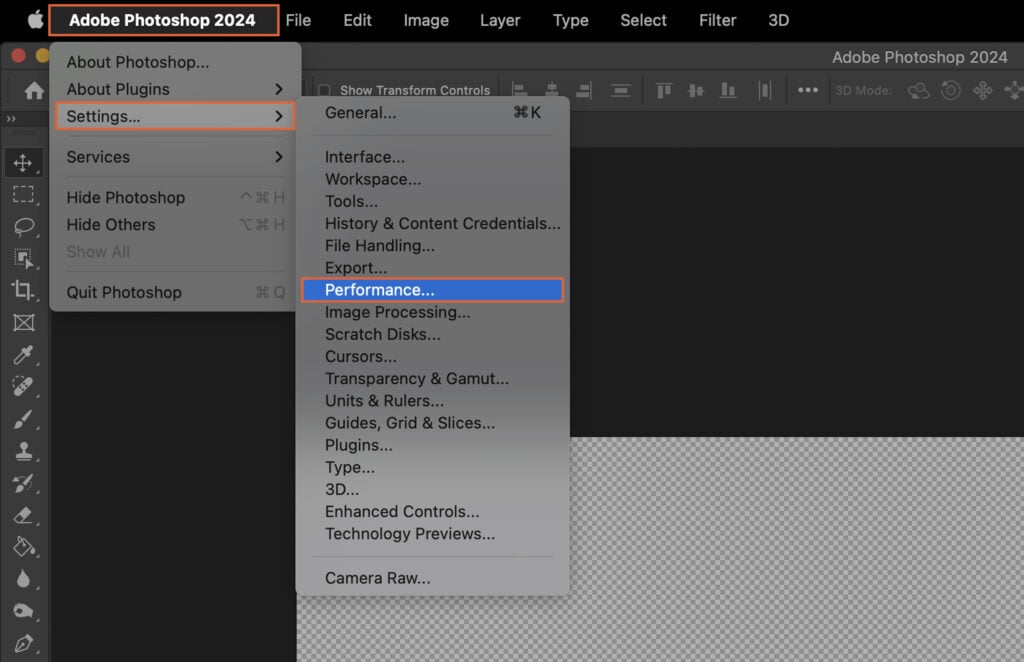
Task: Select the Brush tool
Action: click(x=25, y=419)
